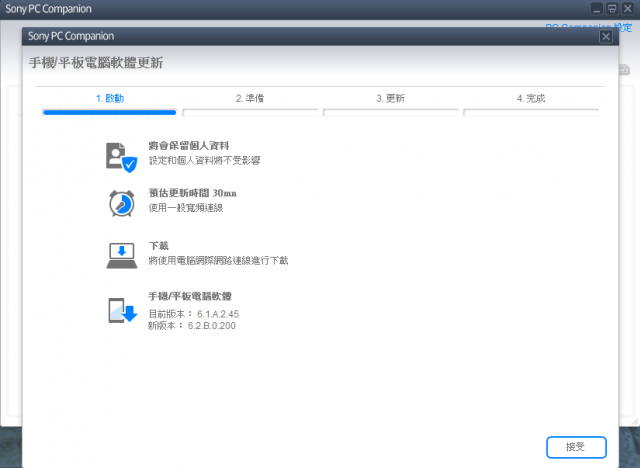Screen dimensions: 640x468
Task: Click the 接受 (Accept) button
Action: click(577, 446)
